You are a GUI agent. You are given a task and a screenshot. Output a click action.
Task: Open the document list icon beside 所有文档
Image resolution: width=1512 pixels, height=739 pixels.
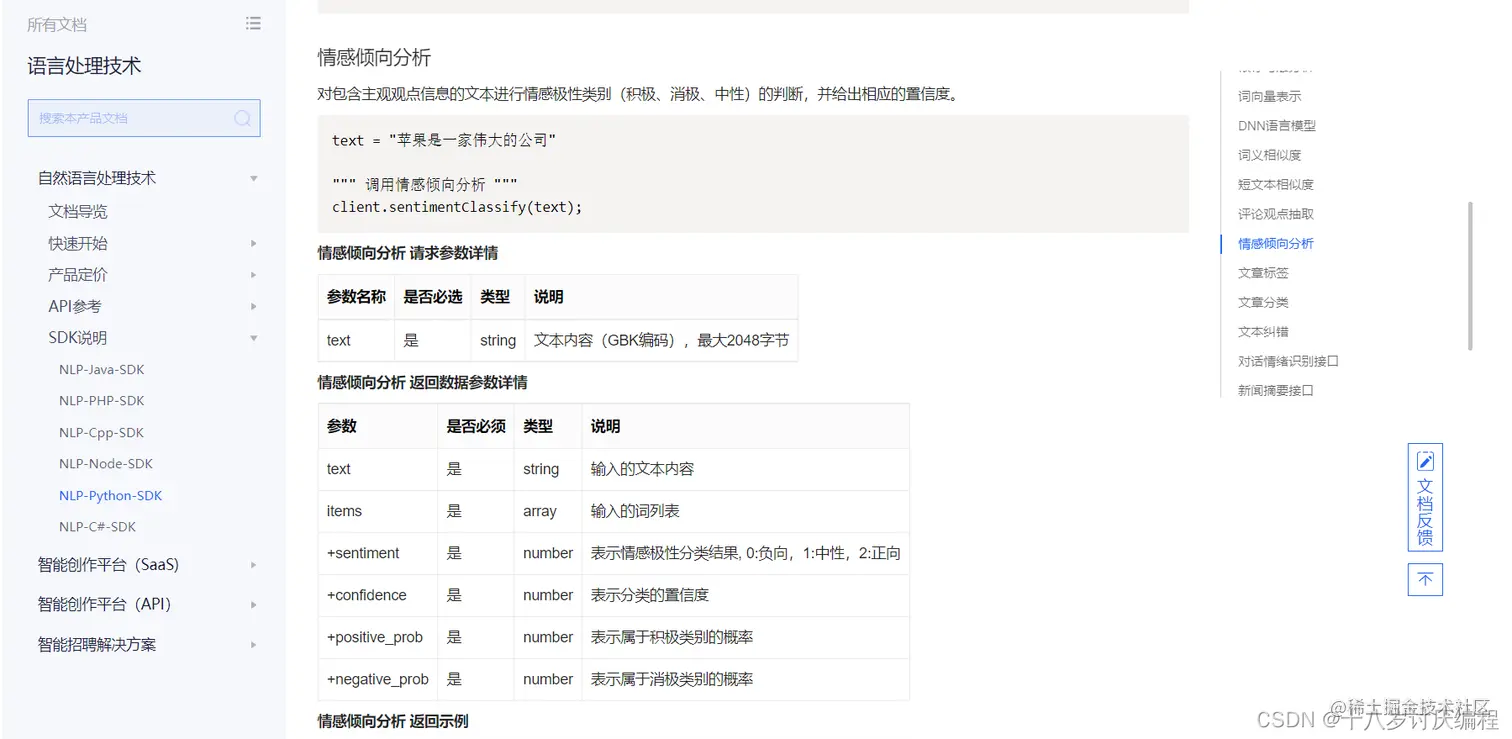253,23
